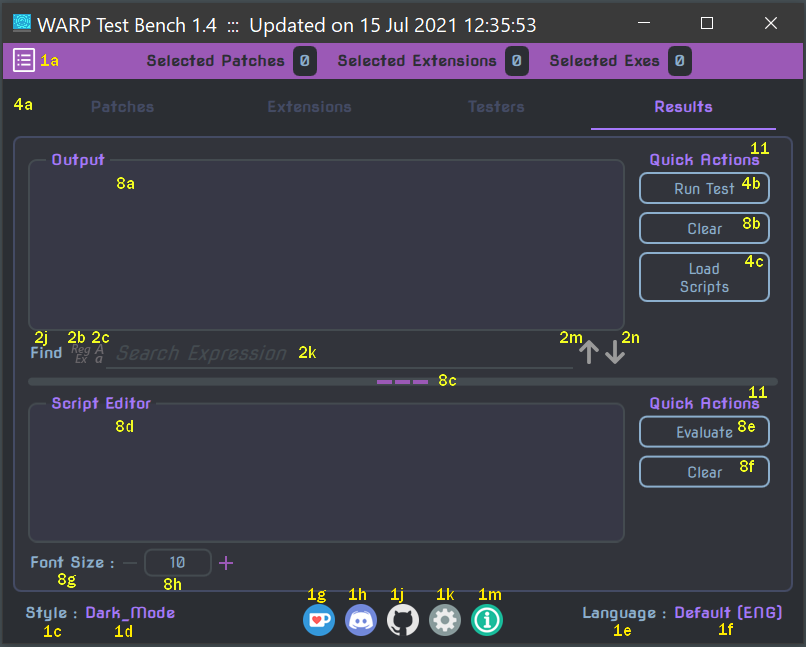This screenshot has height=647, width=806.
Task: Click Clear button under Evaluate
Action: coord(704,472)
